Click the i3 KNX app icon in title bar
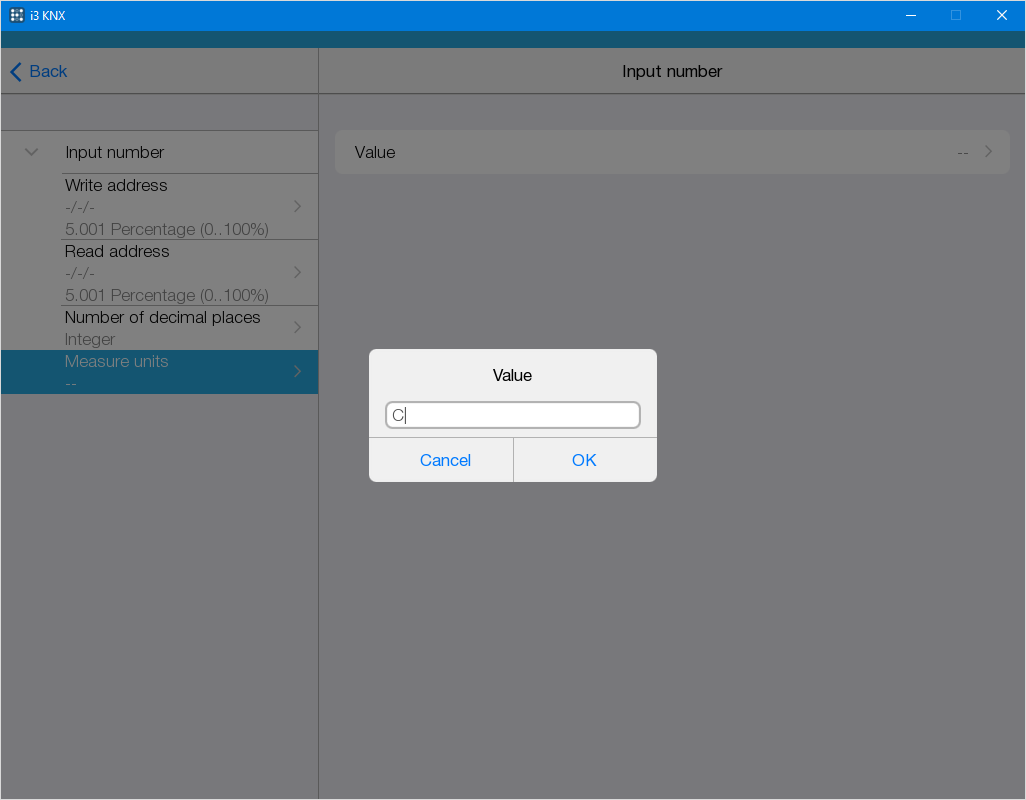 pos(17,15)
